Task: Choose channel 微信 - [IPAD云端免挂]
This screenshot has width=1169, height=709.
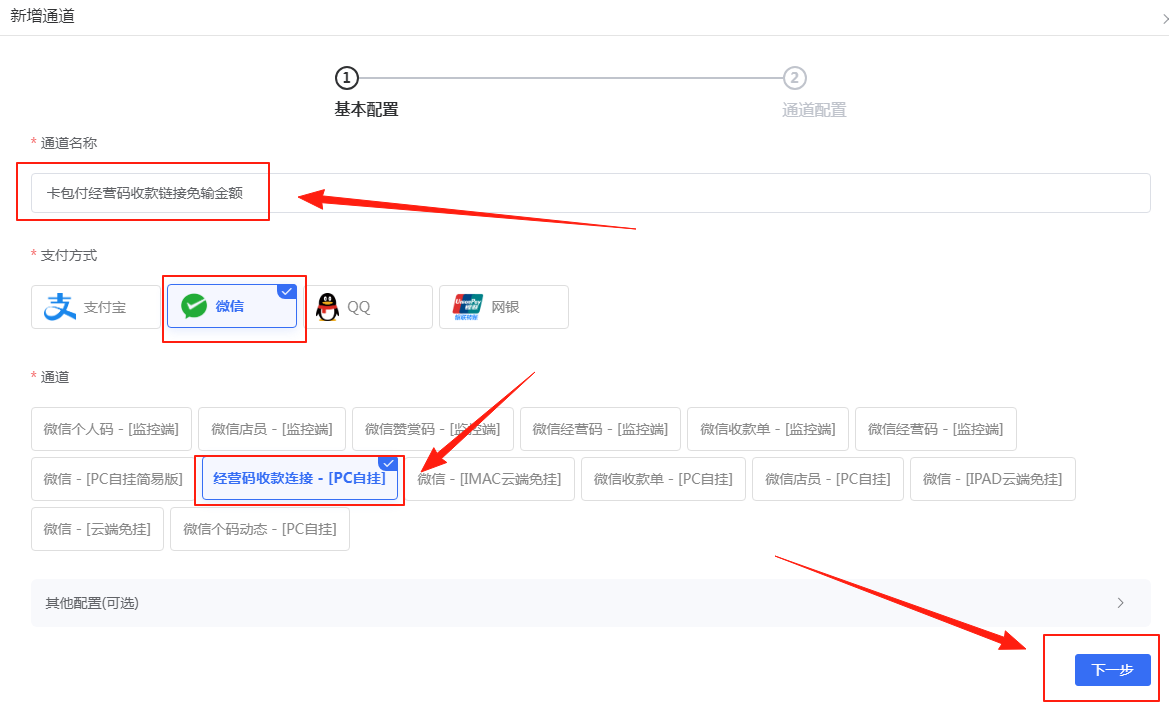Action: click(992, 479)
